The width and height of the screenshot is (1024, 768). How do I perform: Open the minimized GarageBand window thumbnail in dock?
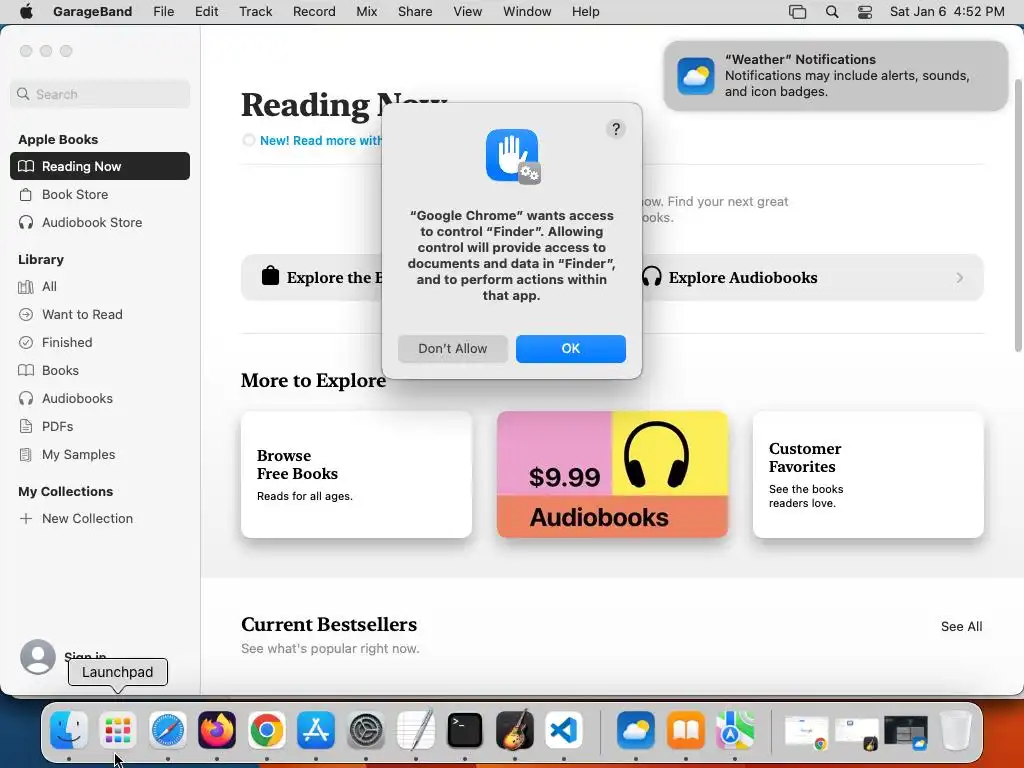click(856, 733)
